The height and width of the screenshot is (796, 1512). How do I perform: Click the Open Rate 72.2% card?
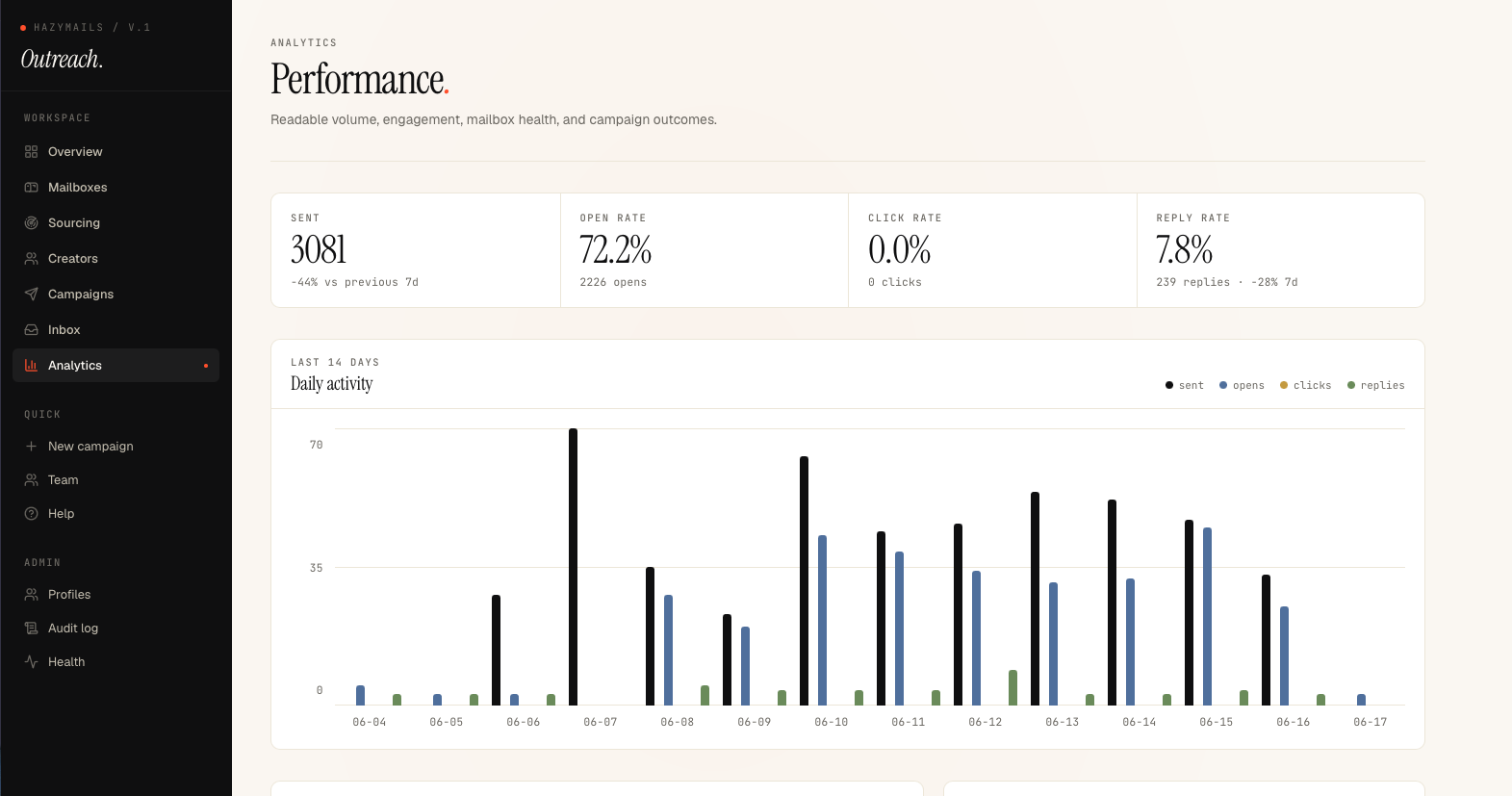tap(705, 250)
